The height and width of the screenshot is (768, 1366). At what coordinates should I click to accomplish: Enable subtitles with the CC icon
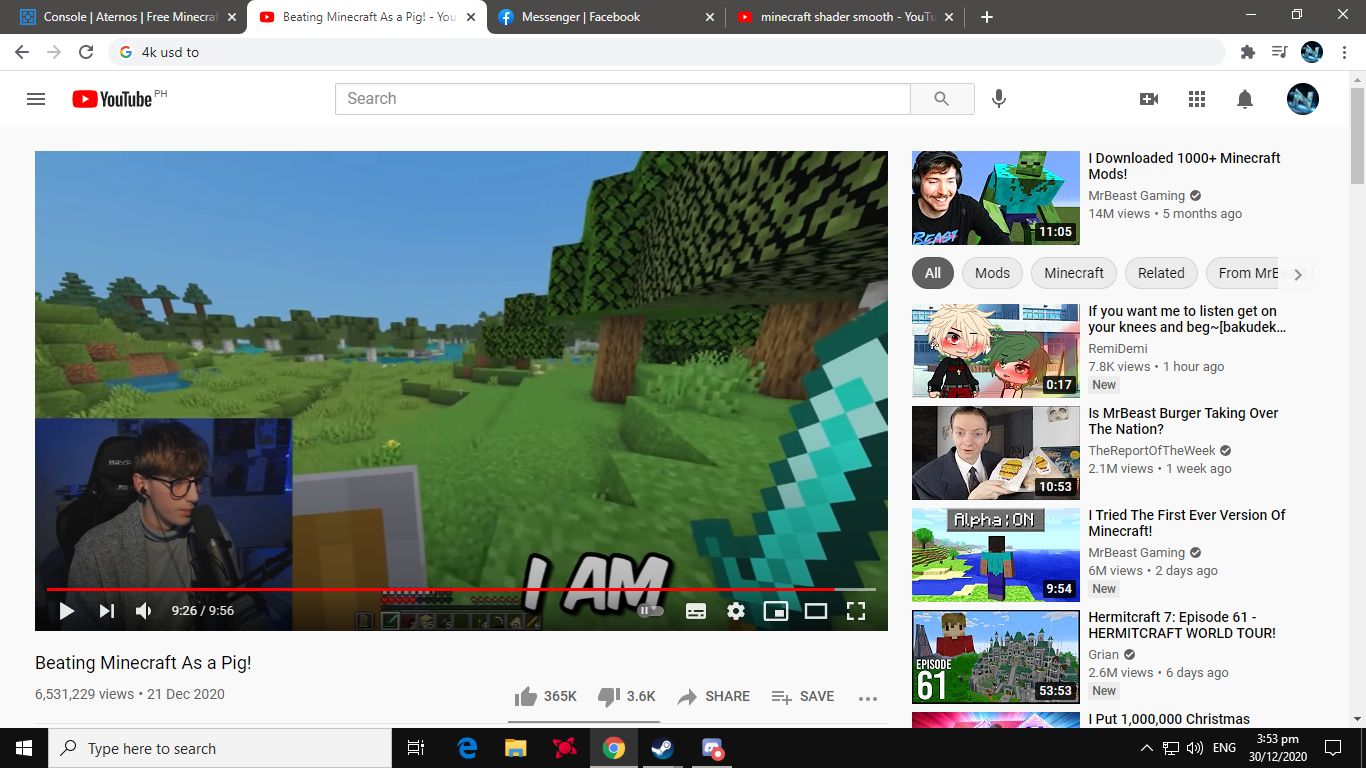[x=696, y=610]
